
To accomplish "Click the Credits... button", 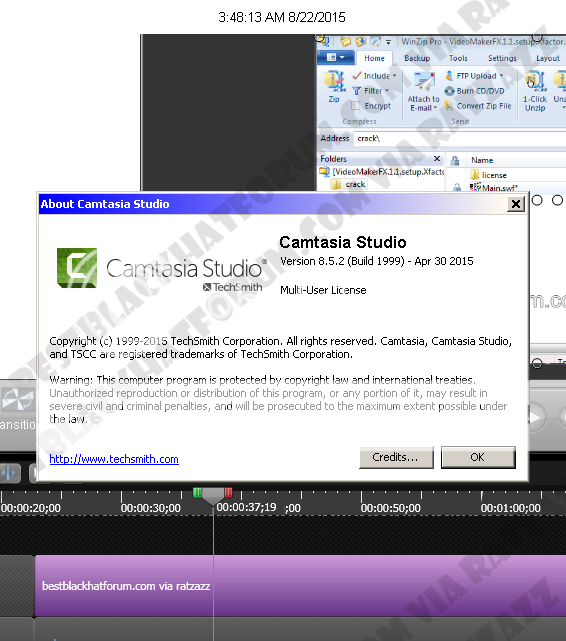I will 396,457.
